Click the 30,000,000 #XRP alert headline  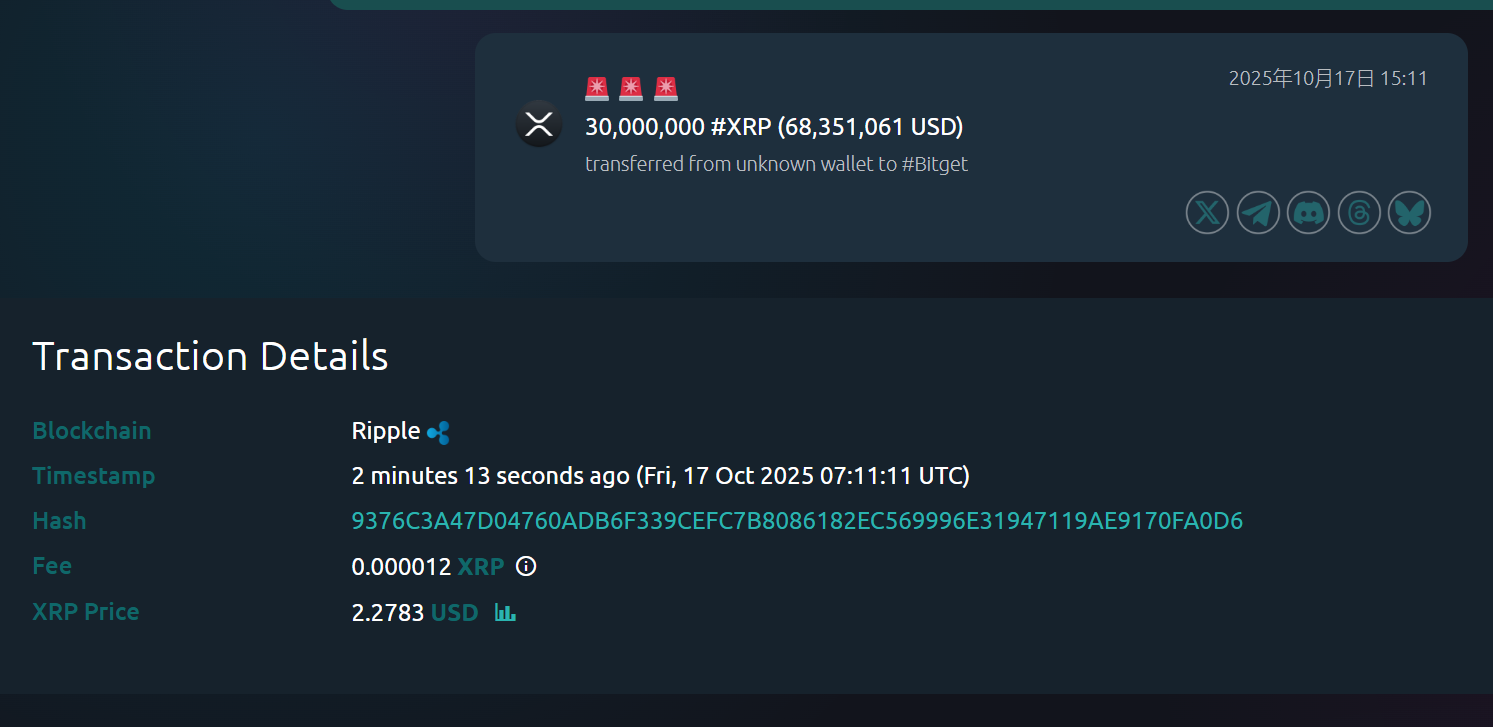(x=773, y=127)
